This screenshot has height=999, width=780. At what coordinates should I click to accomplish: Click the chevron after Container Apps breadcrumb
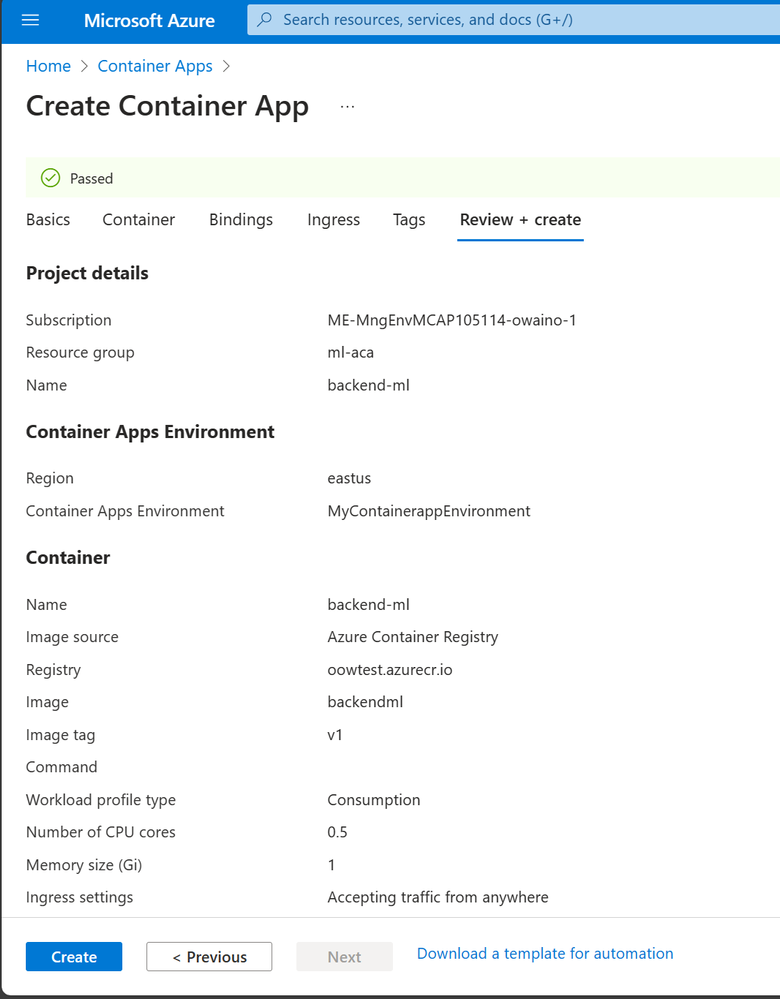(x=226, y=66)
